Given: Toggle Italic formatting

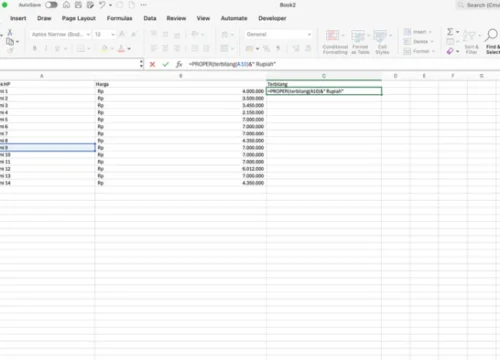Looking at the screenshot, I should point(46,49).
